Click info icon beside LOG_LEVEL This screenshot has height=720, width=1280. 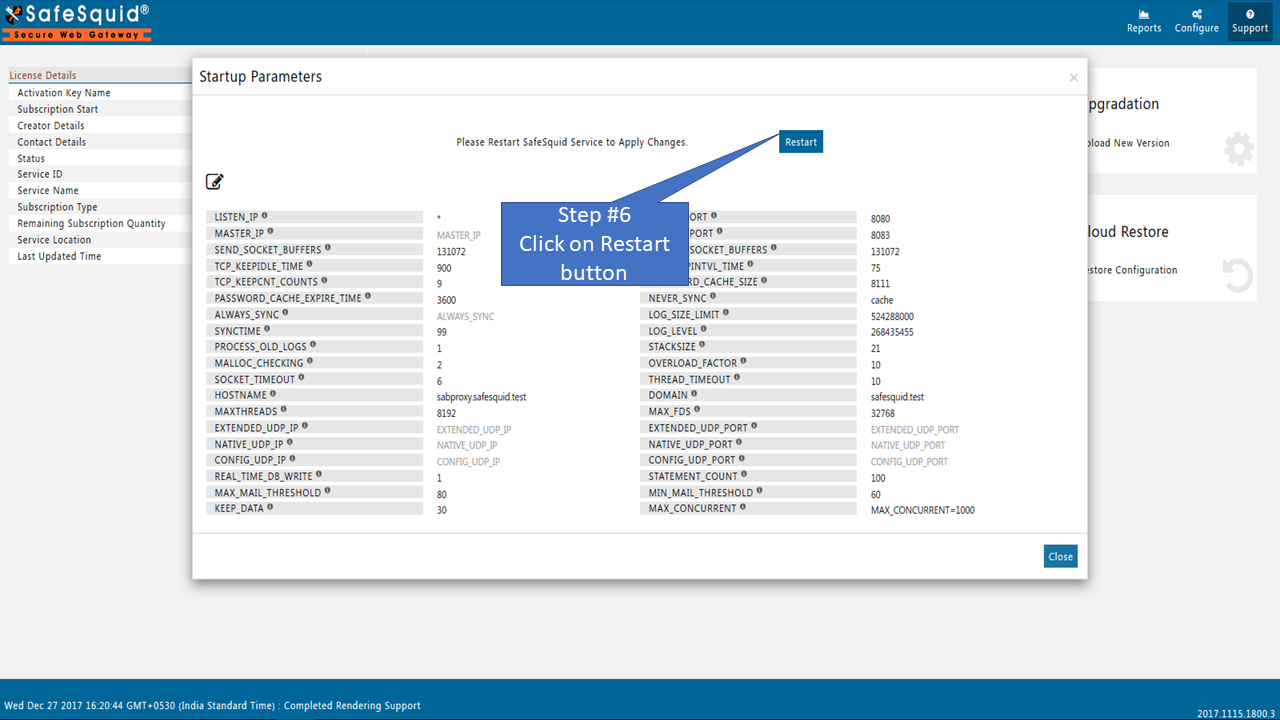[704, 329]
